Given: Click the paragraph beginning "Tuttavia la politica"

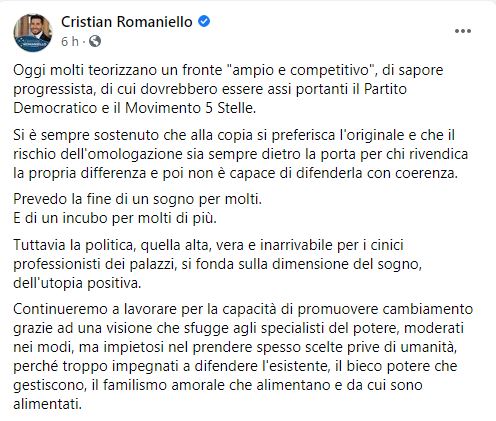Looking at the screenshot, I should 218,264.
